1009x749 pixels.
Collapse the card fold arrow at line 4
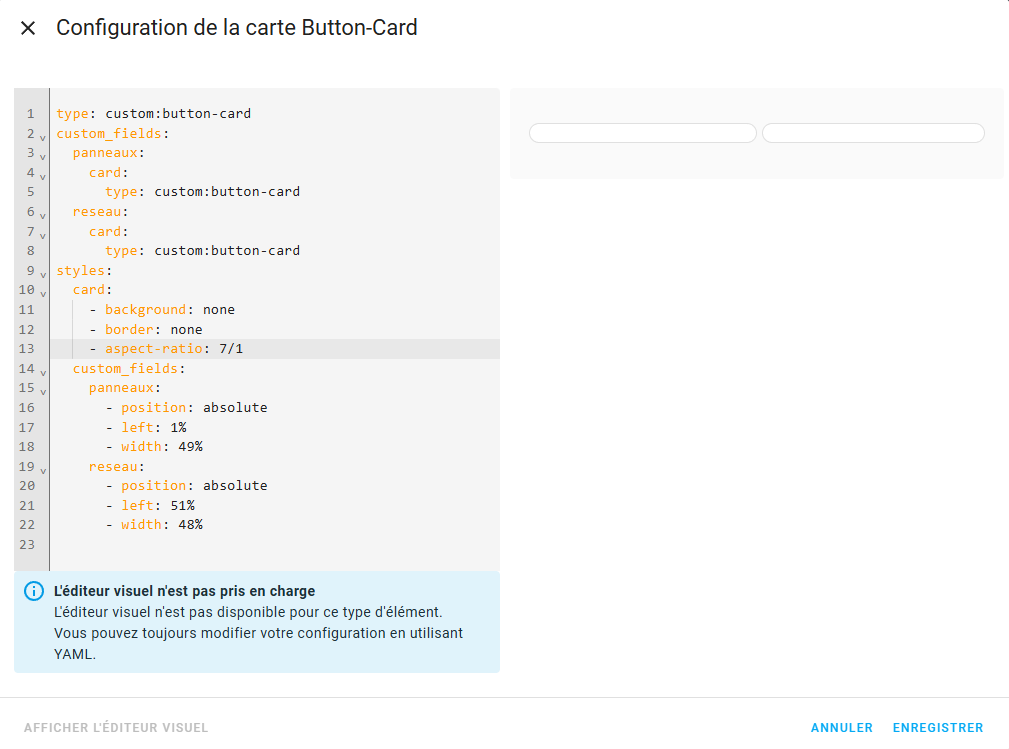pos(42,176)
